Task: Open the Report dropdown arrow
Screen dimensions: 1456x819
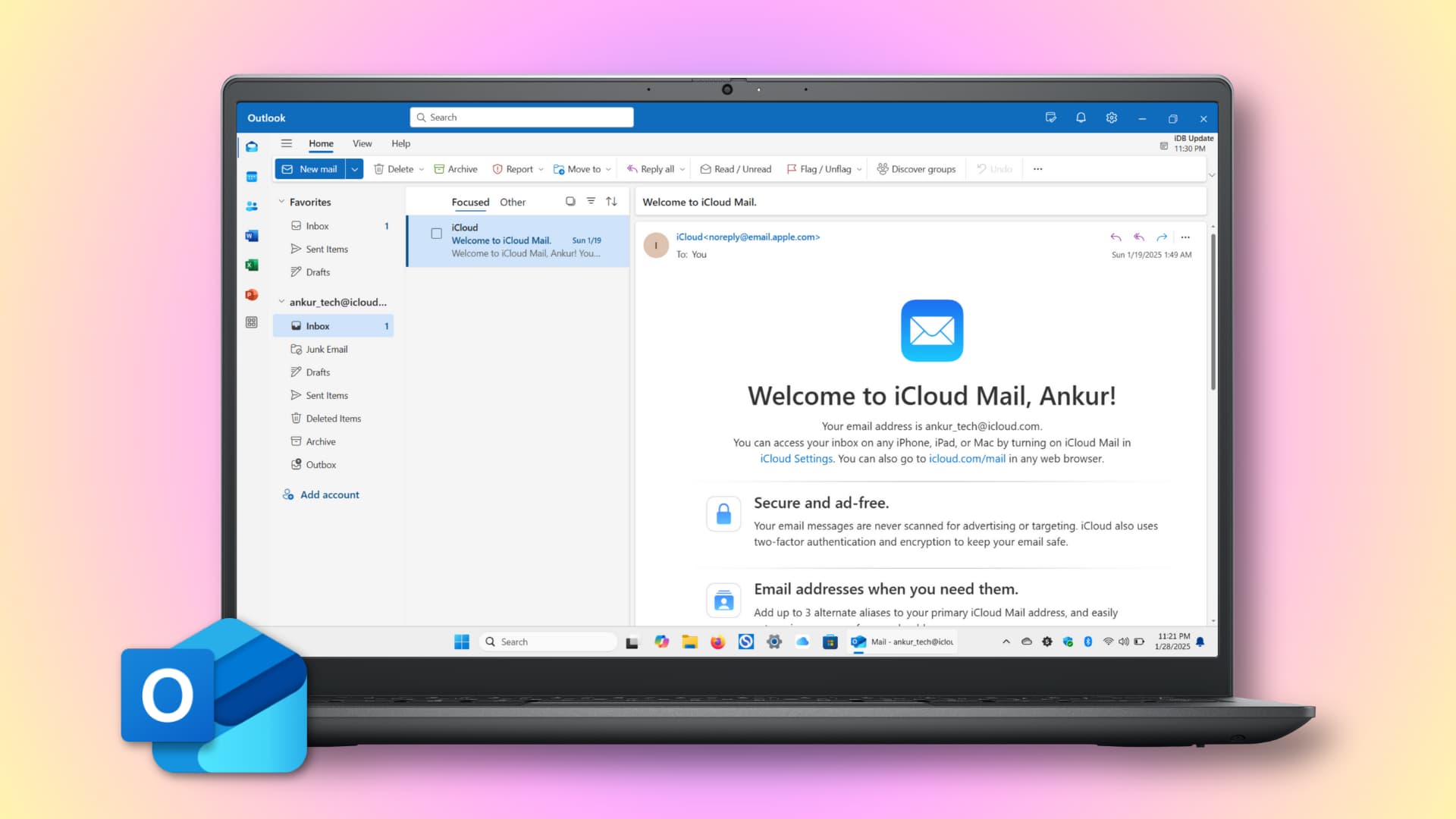Action: pyautogui.click(x=541, y=170)
